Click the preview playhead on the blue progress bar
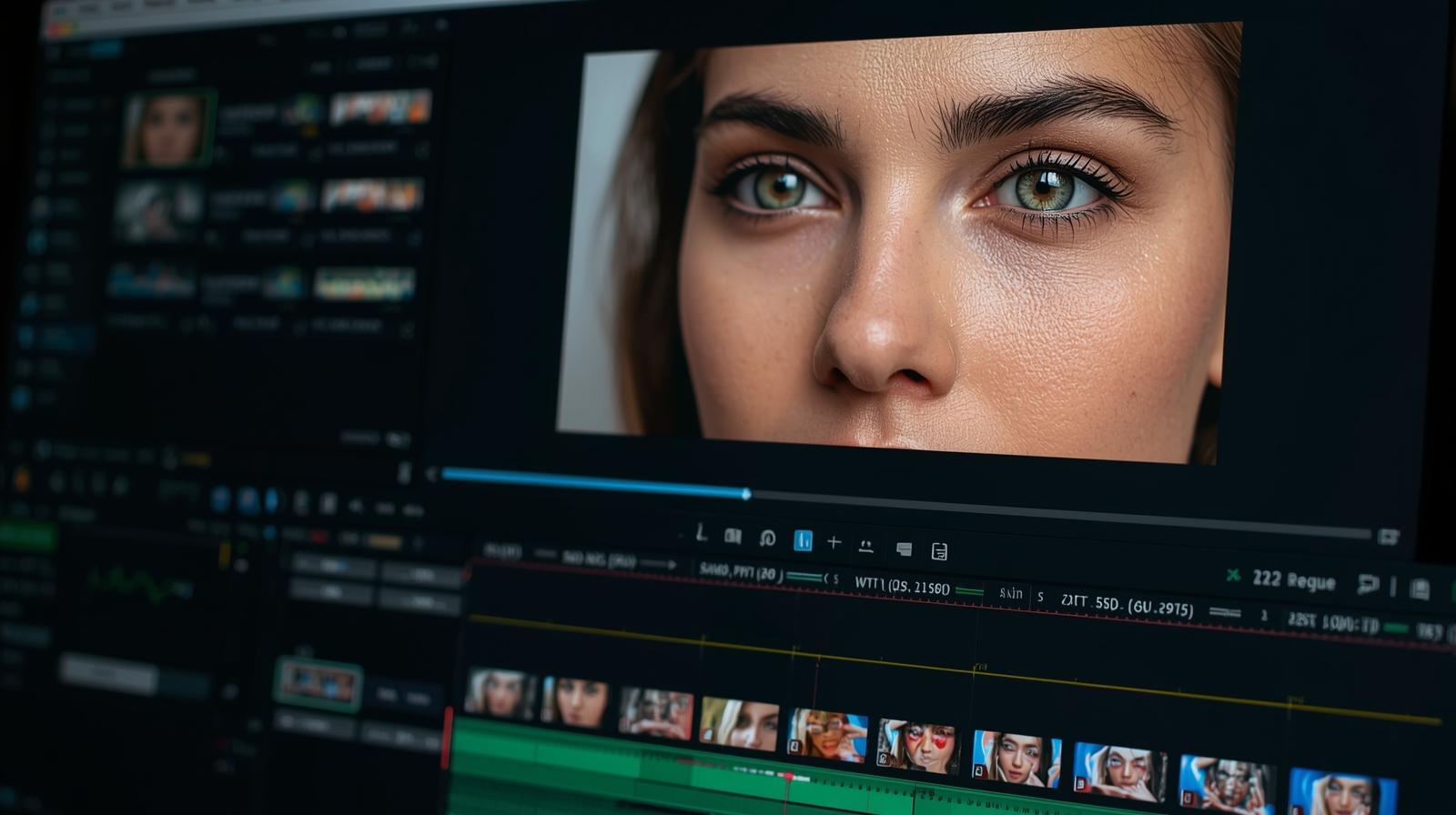 coord(745,494)
